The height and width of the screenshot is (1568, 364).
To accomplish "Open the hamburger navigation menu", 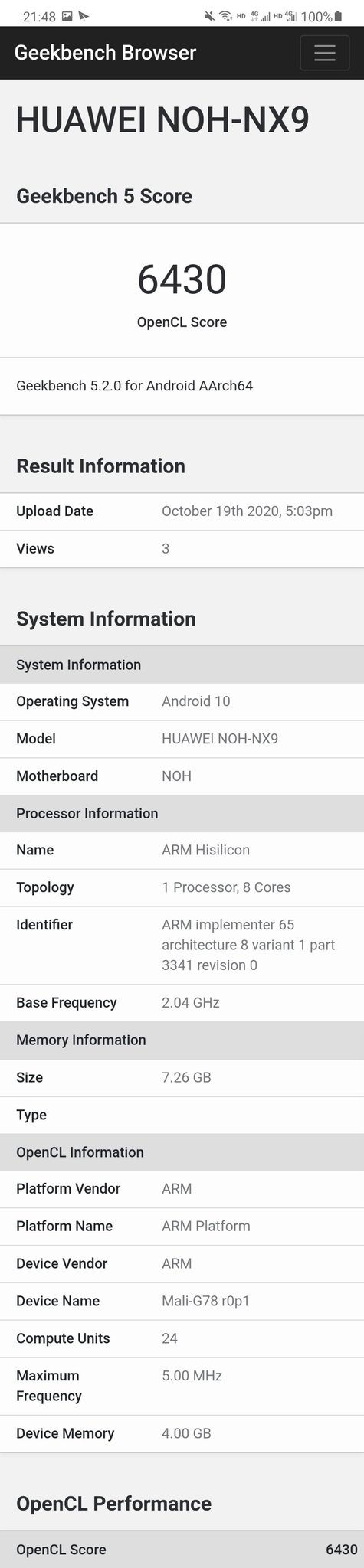I will (325, 53).
